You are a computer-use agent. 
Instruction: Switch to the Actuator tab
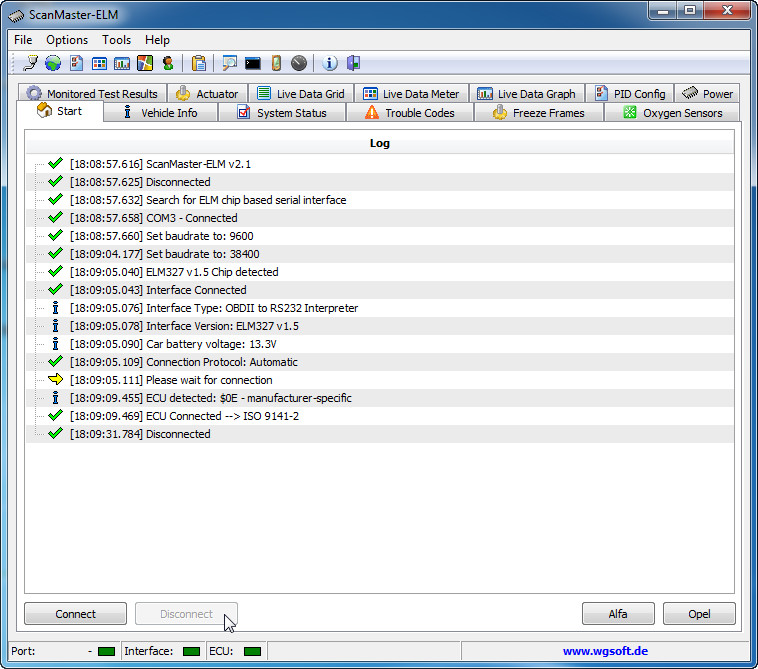(207, 93)
